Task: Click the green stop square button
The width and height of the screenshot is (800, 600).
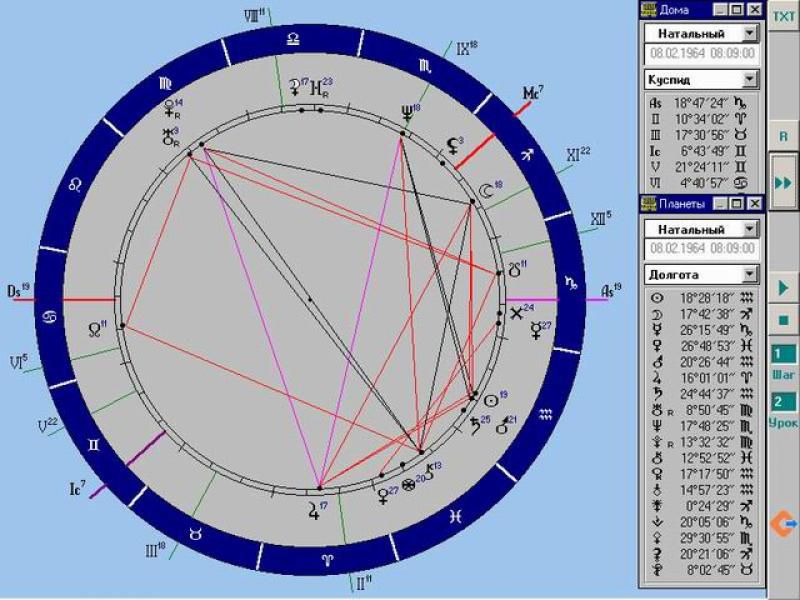Action: (x=783, y=321)
